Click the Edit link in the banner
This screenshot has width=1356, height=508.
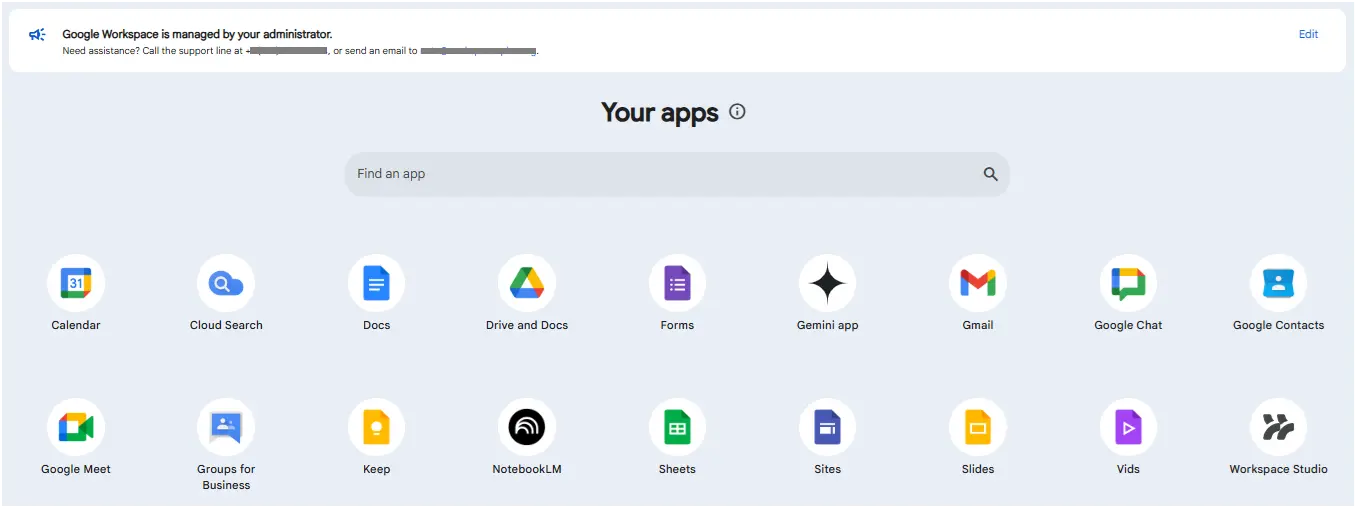(x=1308, y=34)
